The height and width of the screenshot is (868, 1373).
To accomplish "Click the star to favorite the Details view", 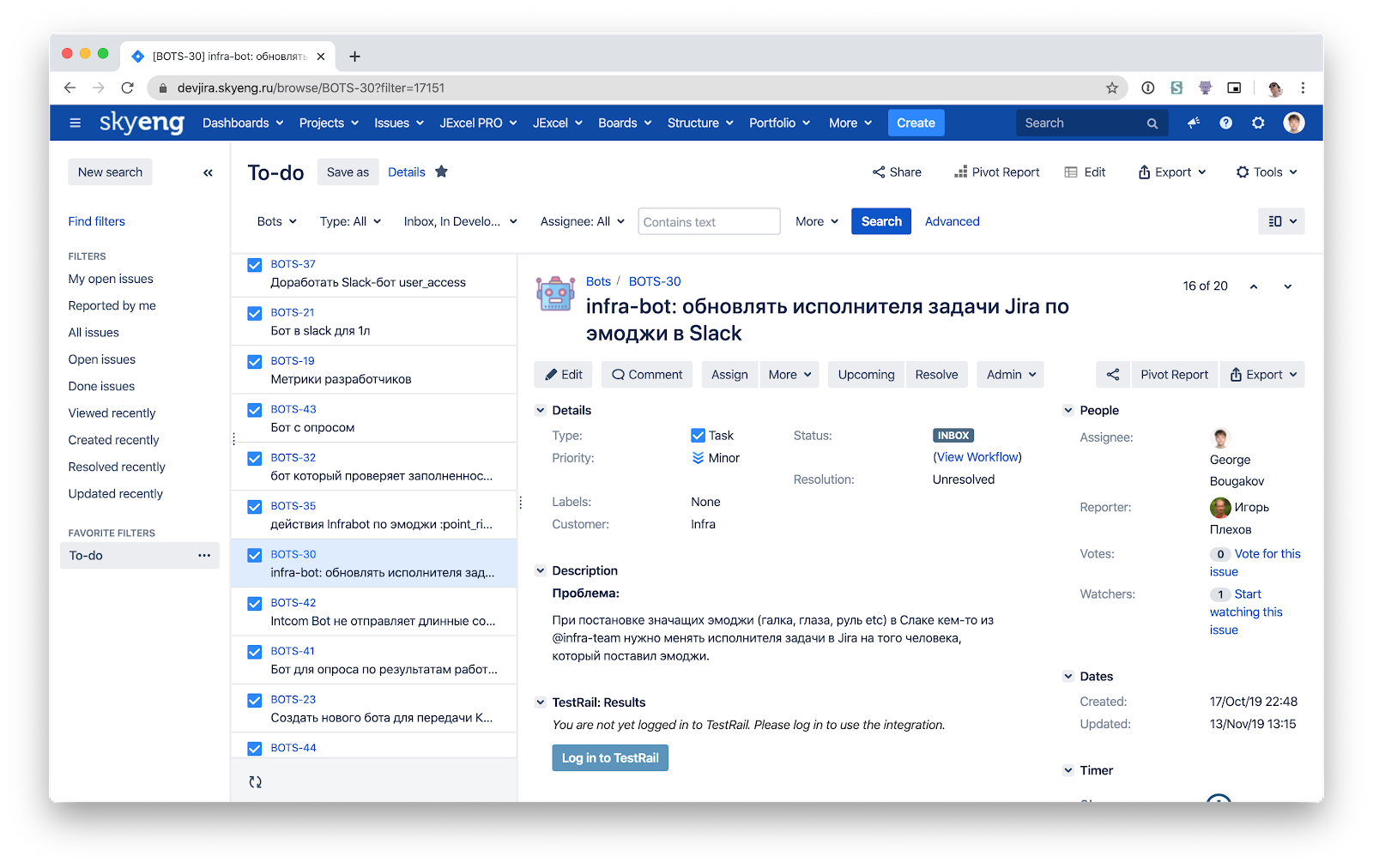I will [x=441, y=171].
